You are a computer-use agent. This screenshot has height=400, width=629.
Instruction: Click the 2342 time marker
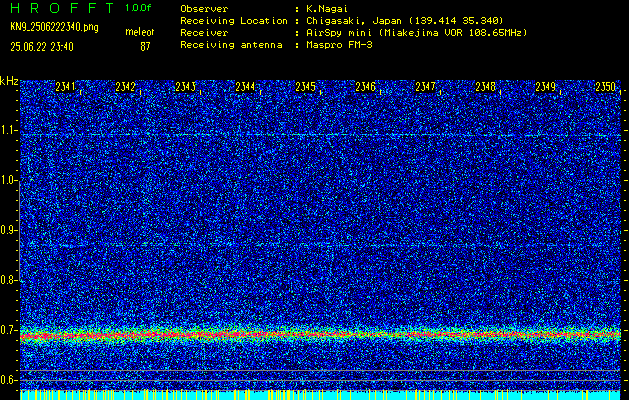pos(126,87)
